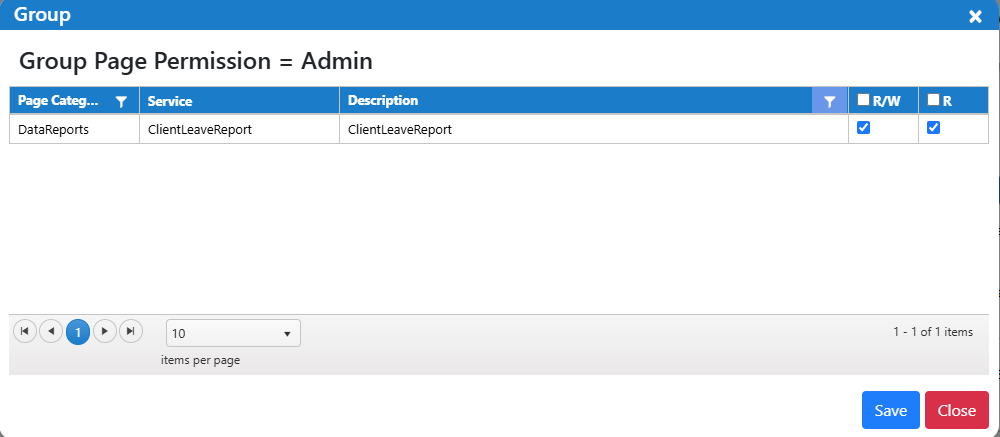The height and width of the screenshot is (437, 1000).
Task: Click the 'Group Page Permission = Admin' heading
Action: coord(196,61)
